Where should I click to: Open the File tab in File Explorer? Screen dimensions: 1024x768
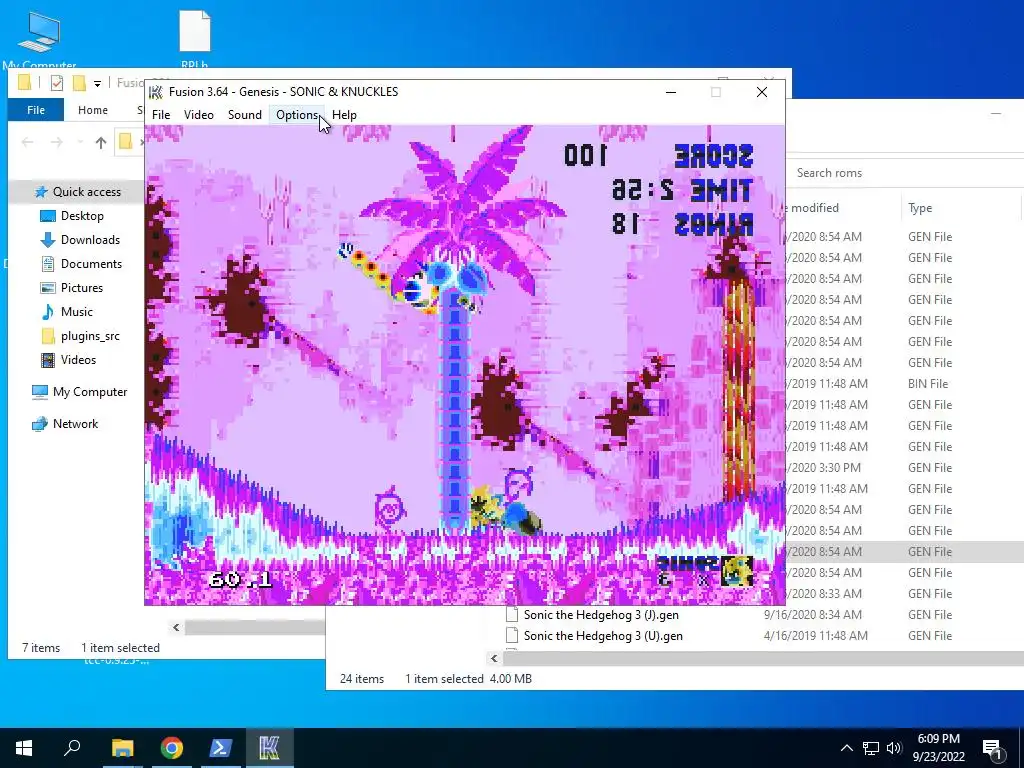(36, 110)
